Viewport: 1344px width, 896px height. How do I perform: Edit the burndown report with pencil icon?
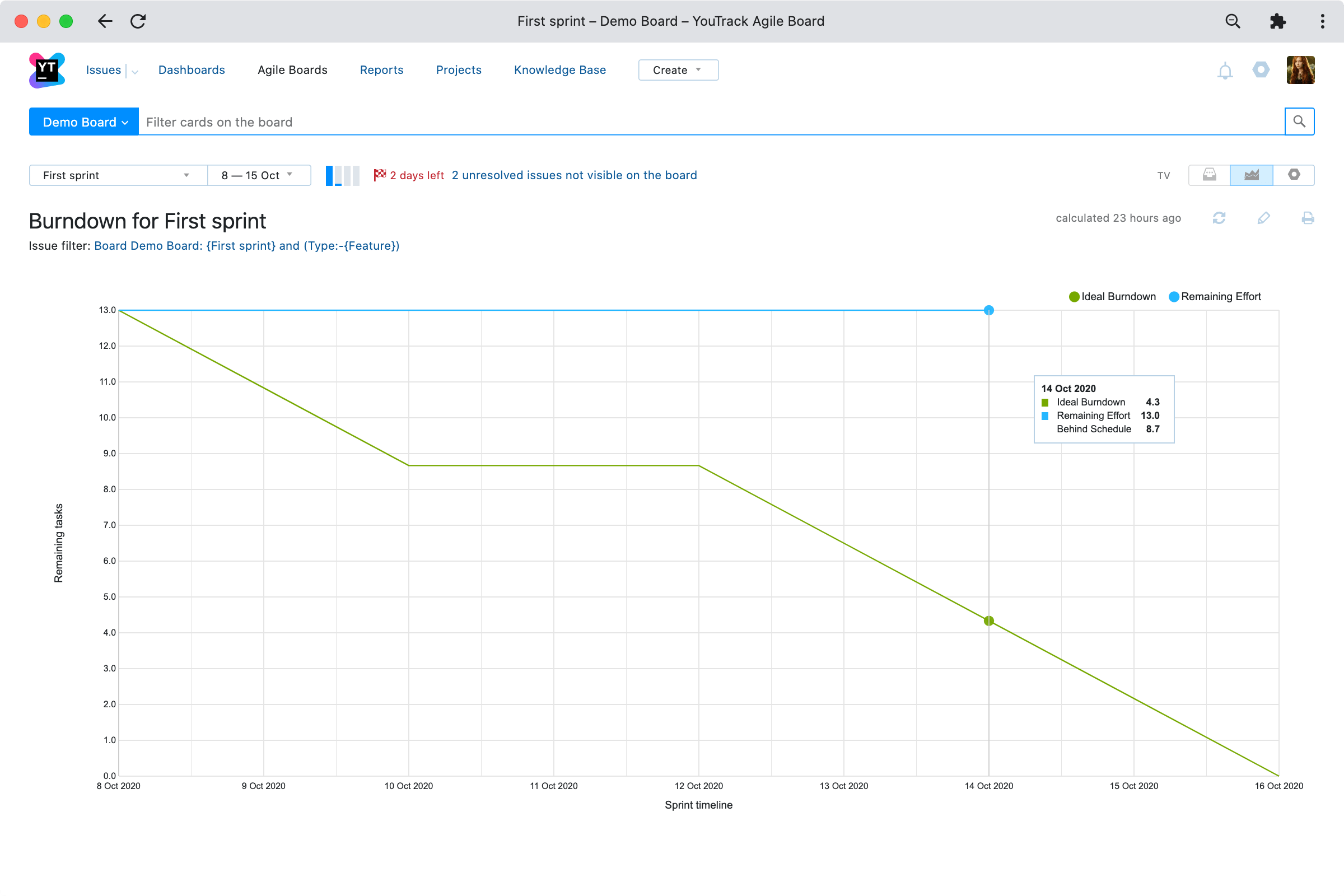1263,218
